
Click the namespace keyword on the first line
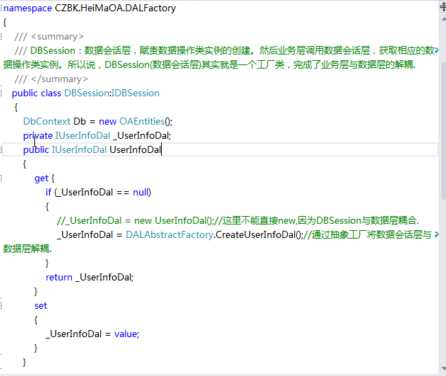coord(28,8)
